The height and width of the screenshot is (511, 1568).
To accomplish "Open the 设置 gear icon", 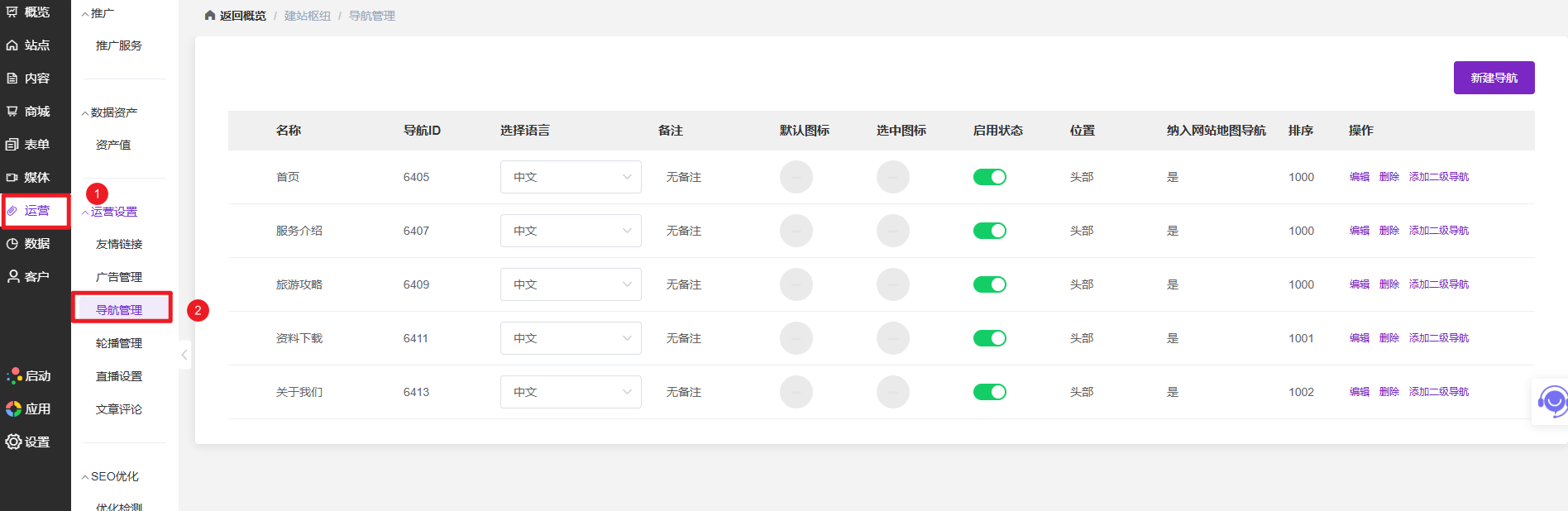I will tap(13, 442).
